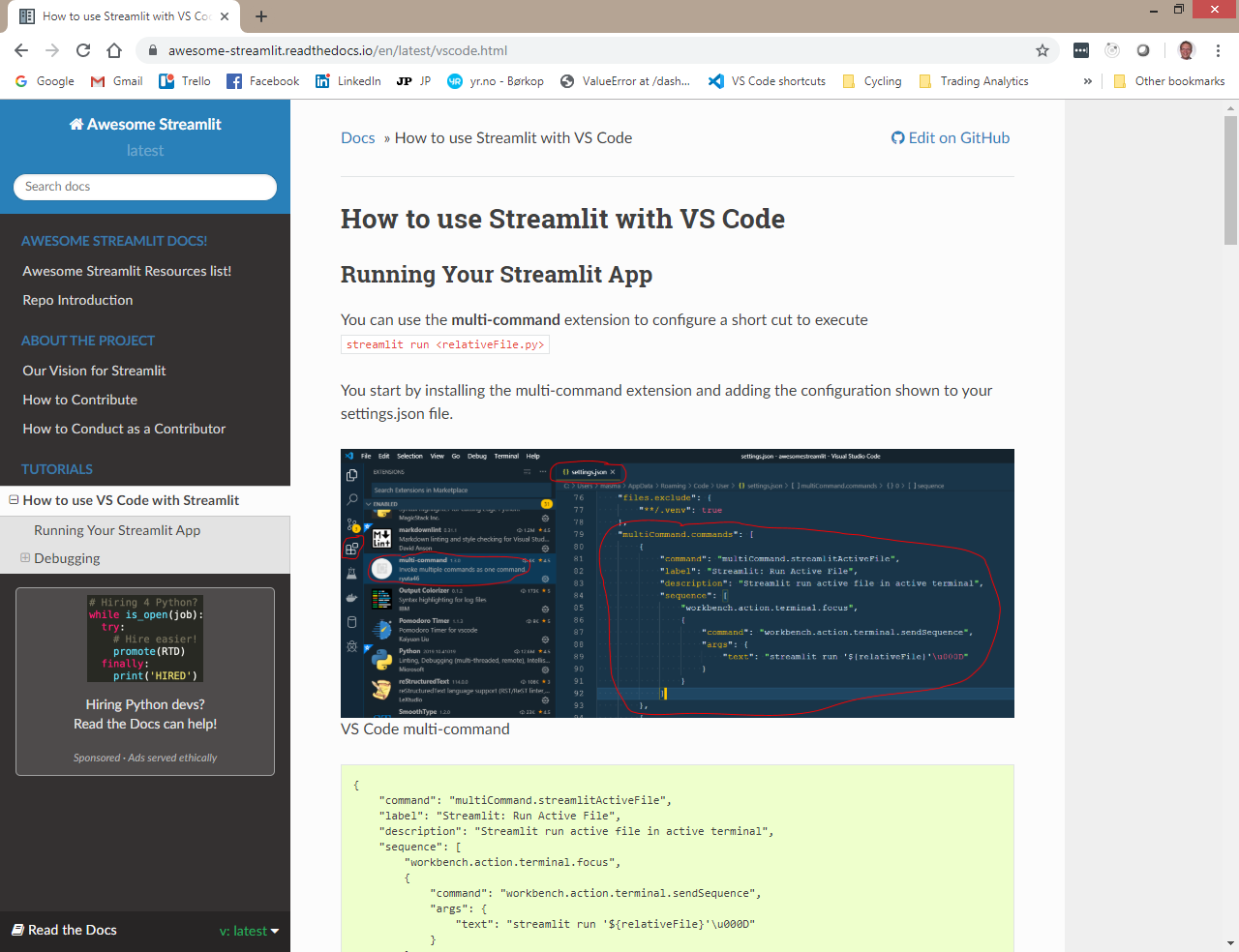Collapse the How to use VS Code with Streamlit section
The image size is (1239, 952).
point(13,500)
